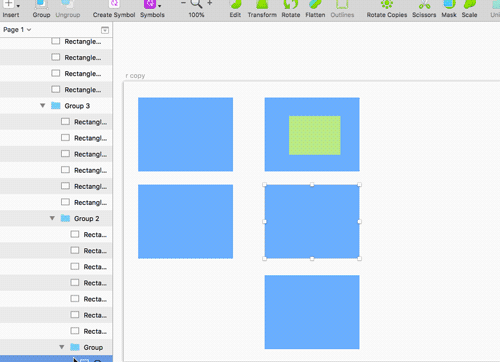This screenshot has width=500, height=362.
Task: Click the Flatten icon
Action: pyautogui.click(x=315, y=4)
